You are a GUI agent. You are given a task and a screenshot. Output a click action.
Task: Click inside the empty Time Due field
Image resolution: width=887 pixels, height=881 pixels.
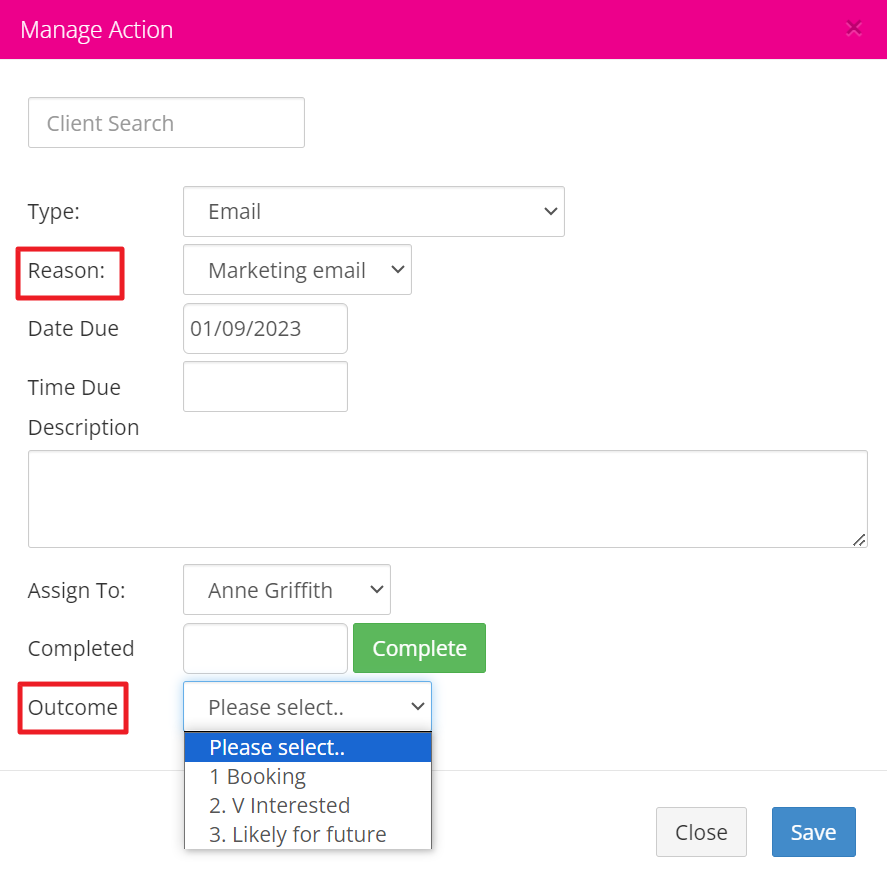click(x=264, y=386)
